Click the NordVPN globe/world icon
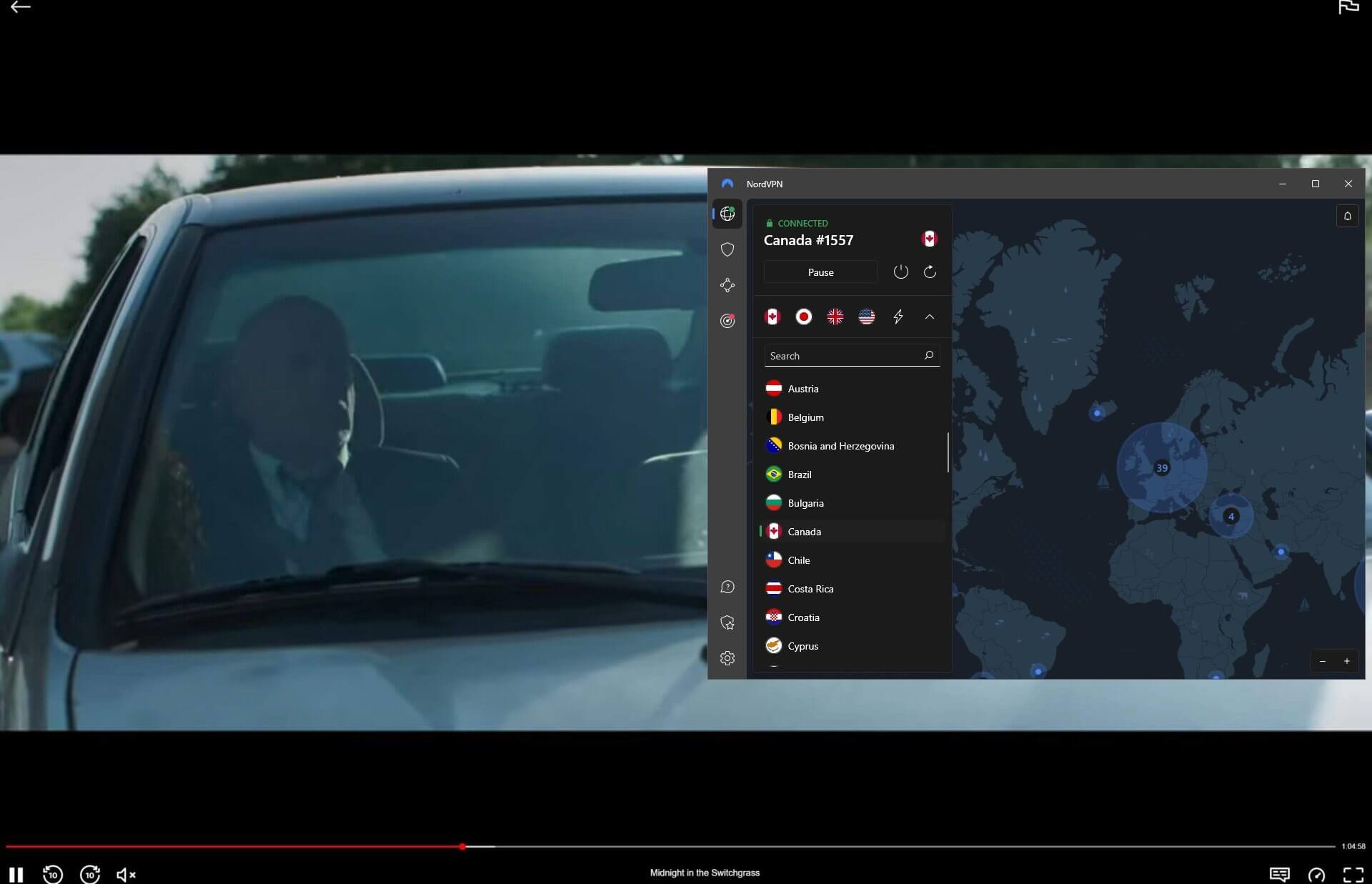Viewport: 1372px width, 884px height. 727,213
